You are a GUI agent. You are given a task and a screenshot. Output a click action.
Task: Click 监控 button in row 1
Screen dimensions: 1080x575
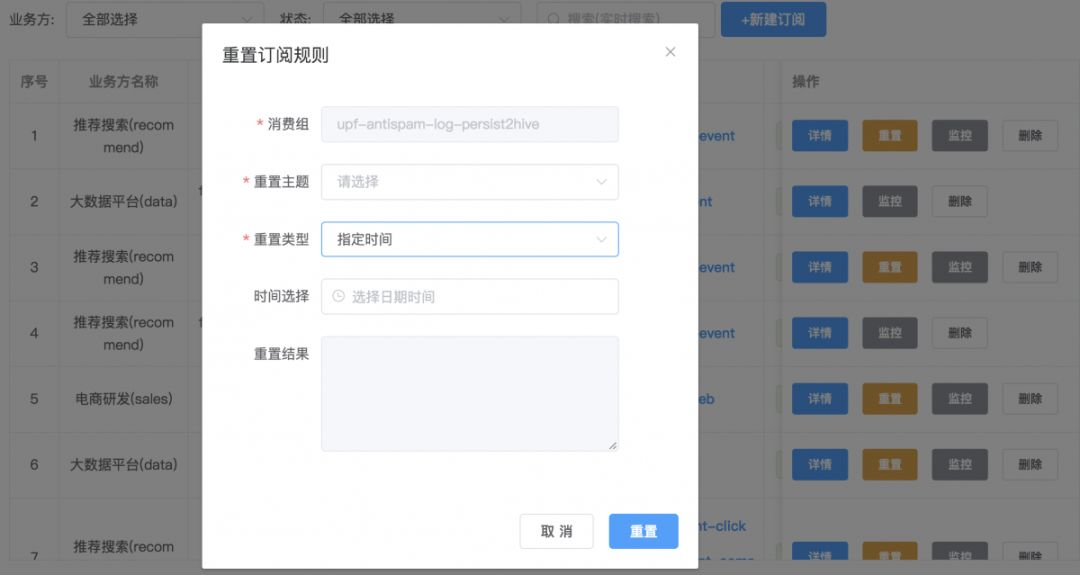point(959,136)
